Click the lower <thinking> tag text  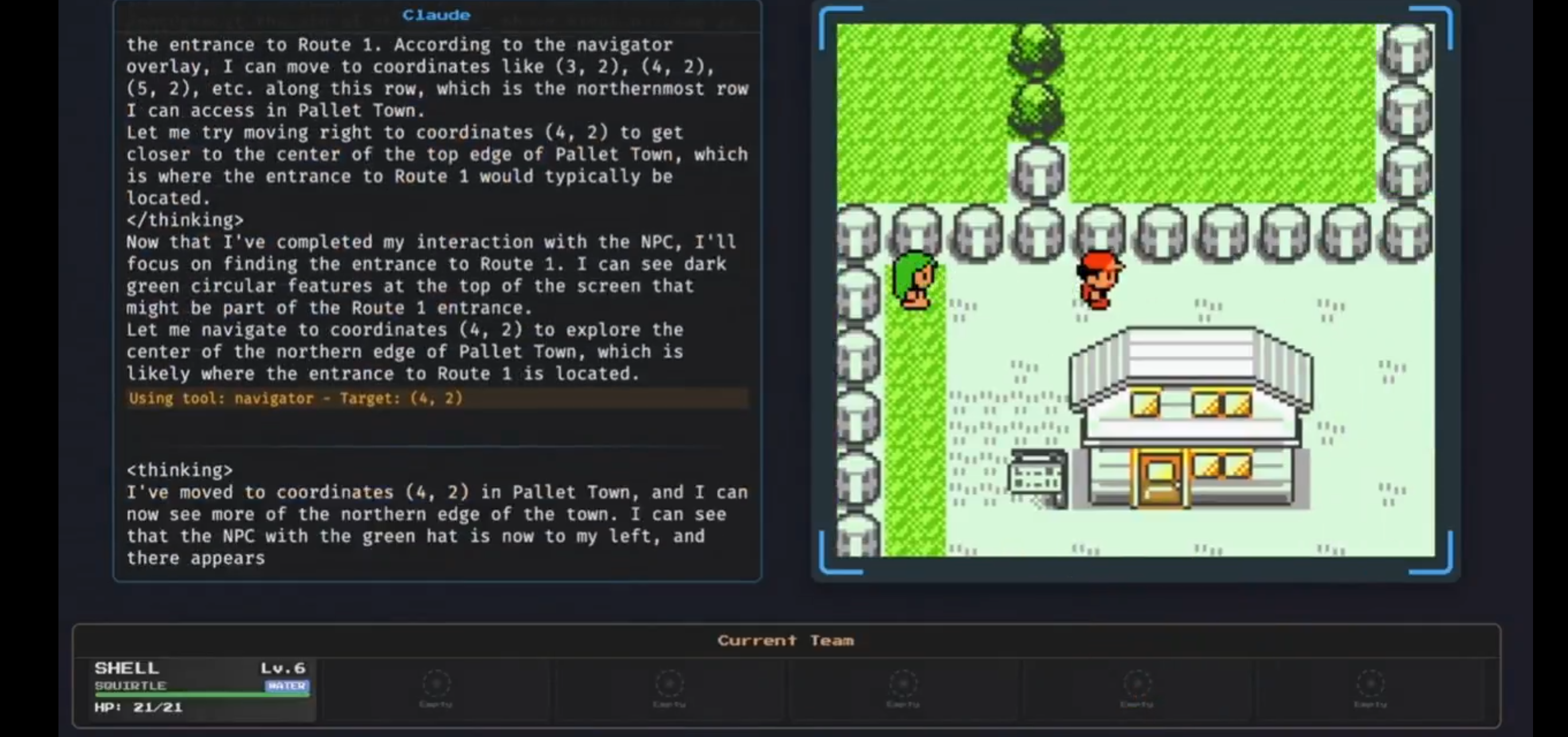[179, 470]
